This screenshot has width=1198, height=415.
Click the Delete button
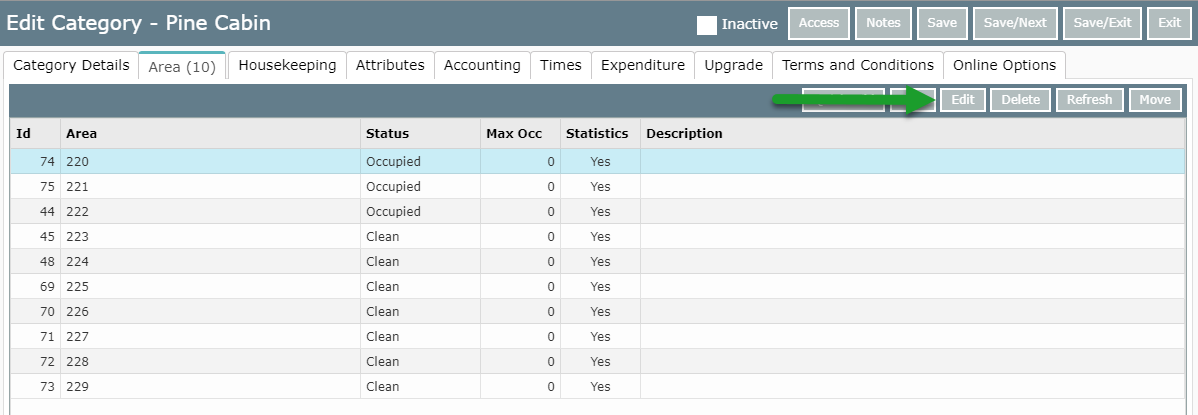(x=1021, y=100)
